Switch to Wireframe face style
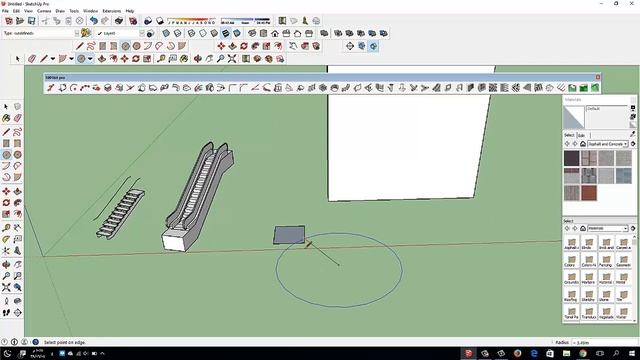 click(x=191, y=33)
